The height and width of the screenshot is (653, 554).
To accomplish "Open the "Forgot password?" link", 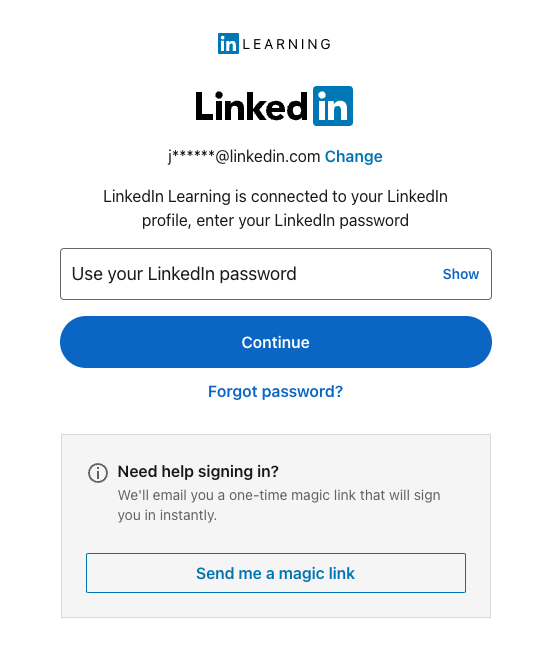I will (275, 391).
